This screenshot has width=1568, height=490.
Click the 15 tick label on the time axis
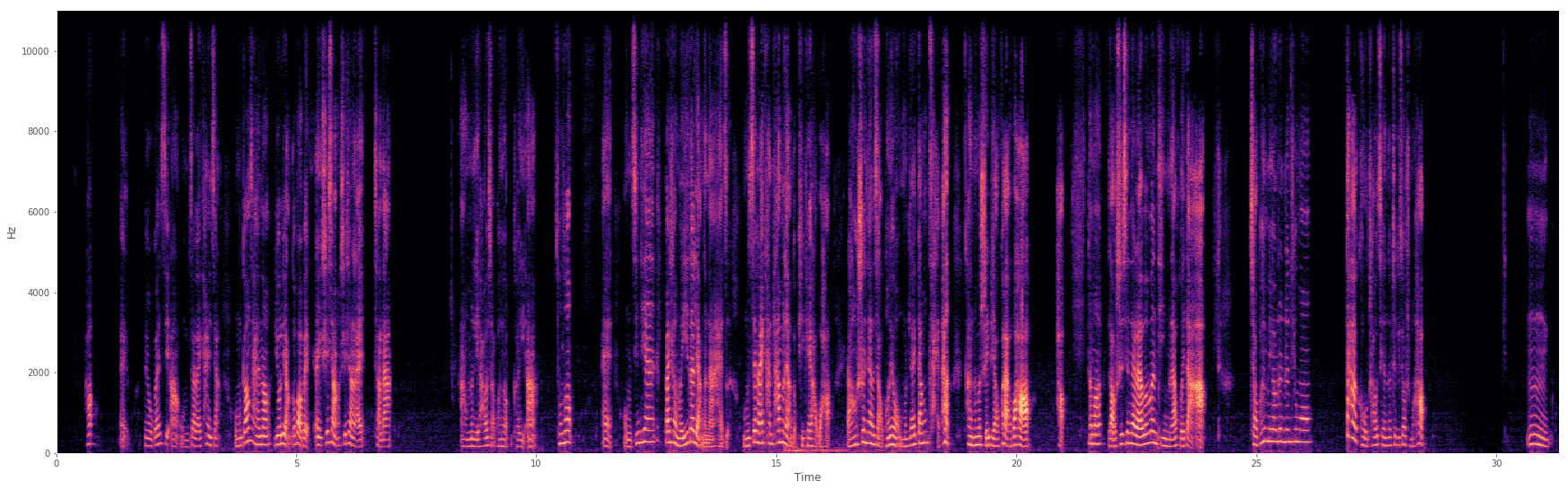point(776,463)
